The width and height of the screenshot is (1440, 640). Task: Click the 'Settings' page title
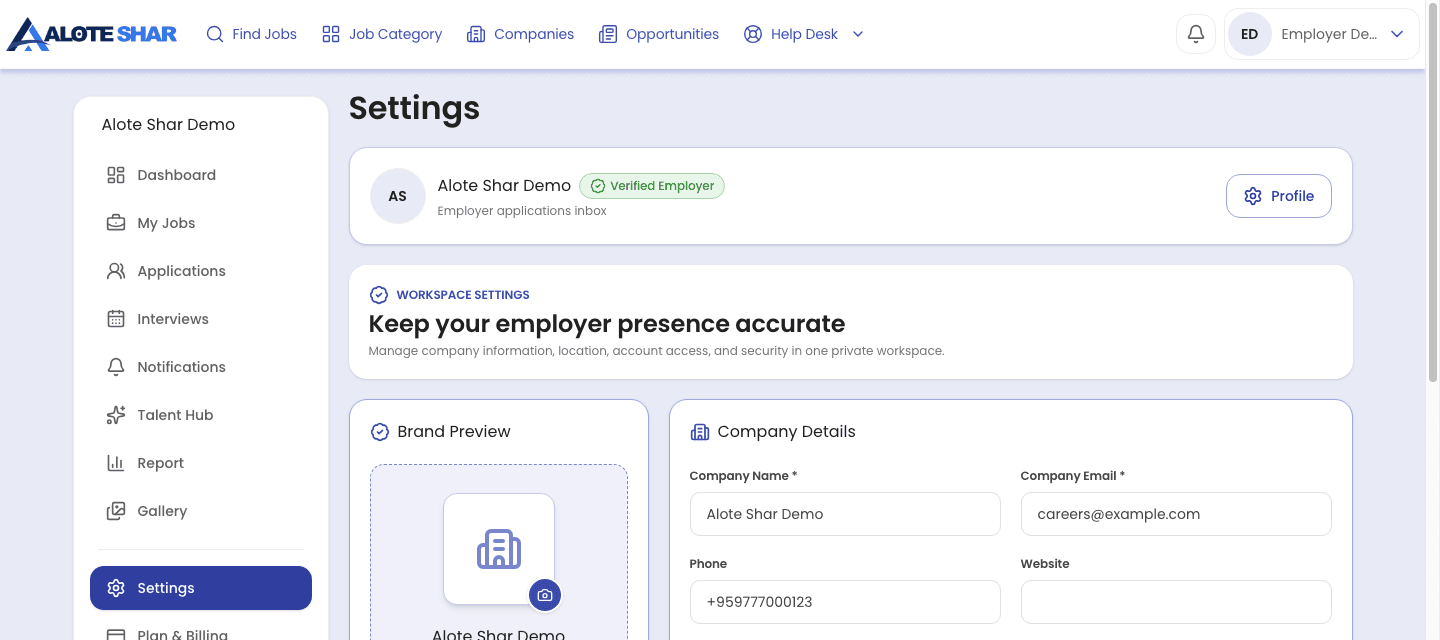(414, 108)
